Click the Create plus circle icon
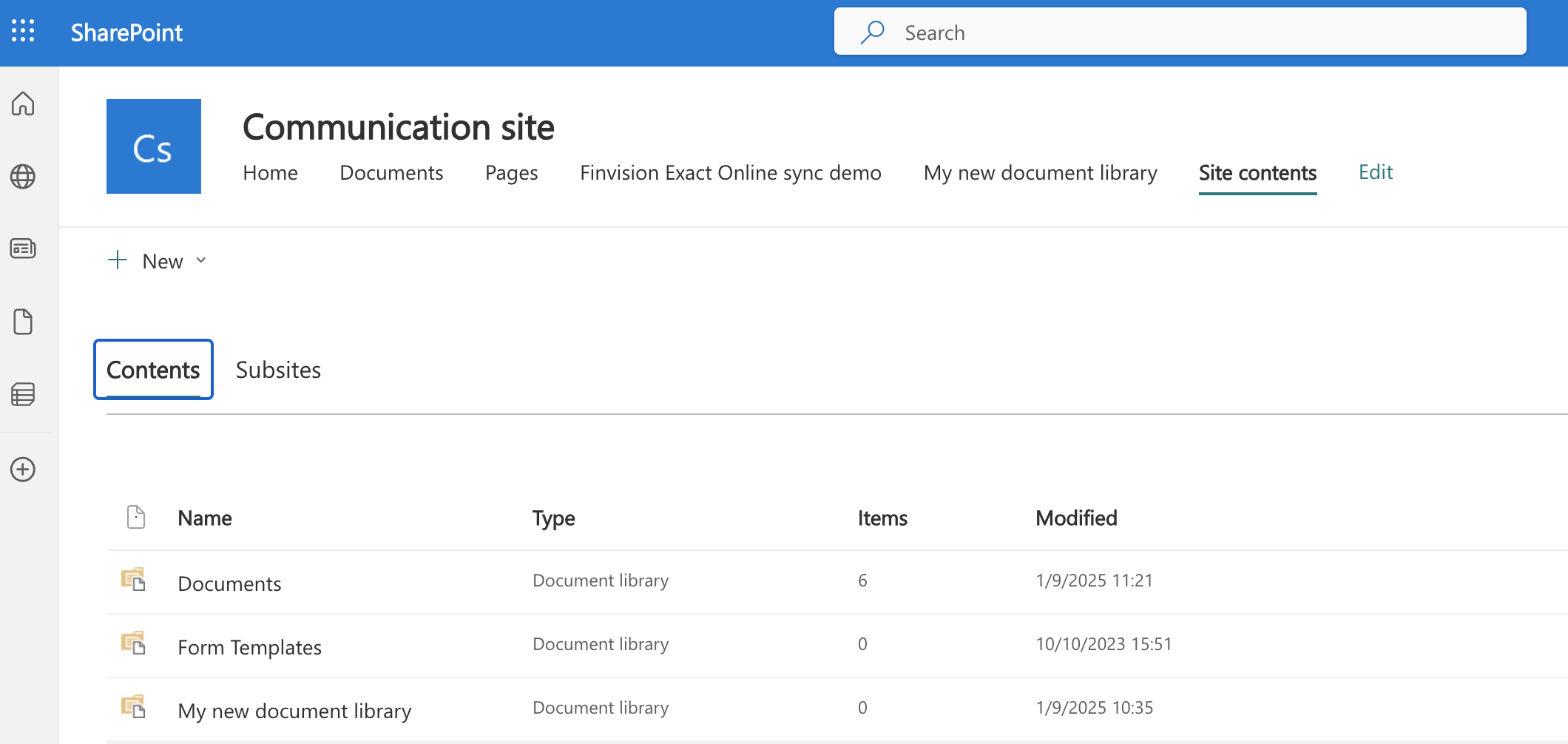The width and height of the screenshot is (1568, 744). pos(23,470)
